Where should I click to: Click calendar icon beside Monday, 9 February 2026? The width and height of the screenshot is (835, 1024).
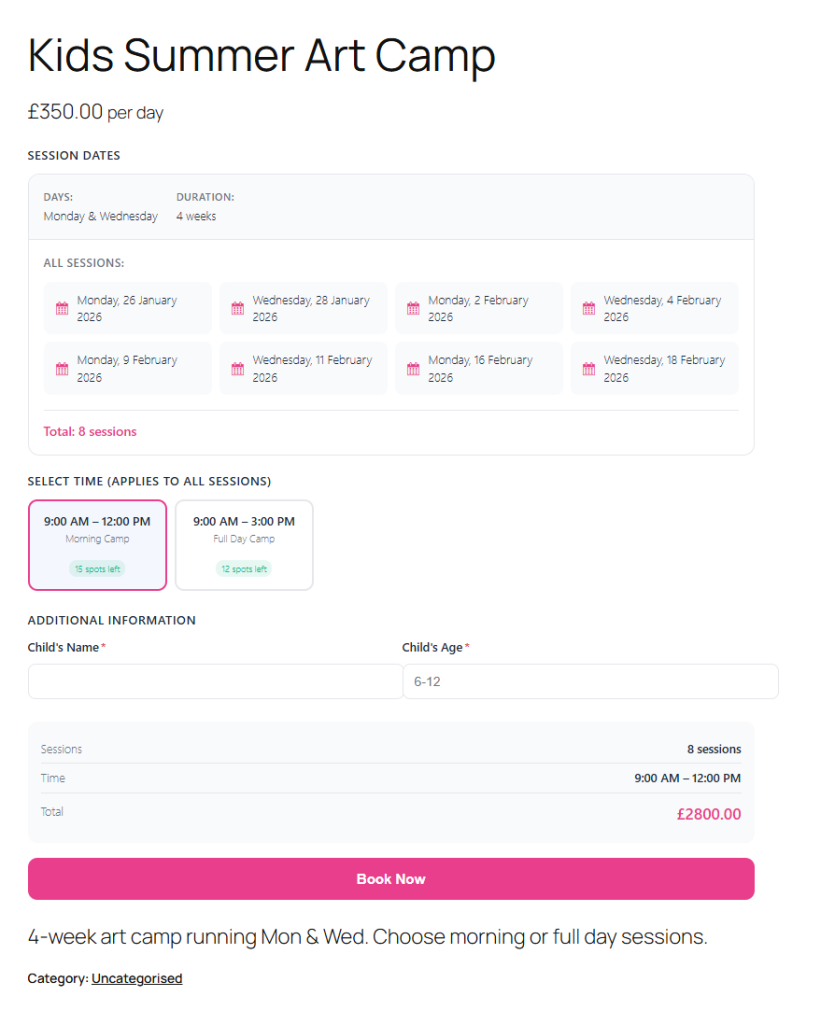tap(62, 369)
